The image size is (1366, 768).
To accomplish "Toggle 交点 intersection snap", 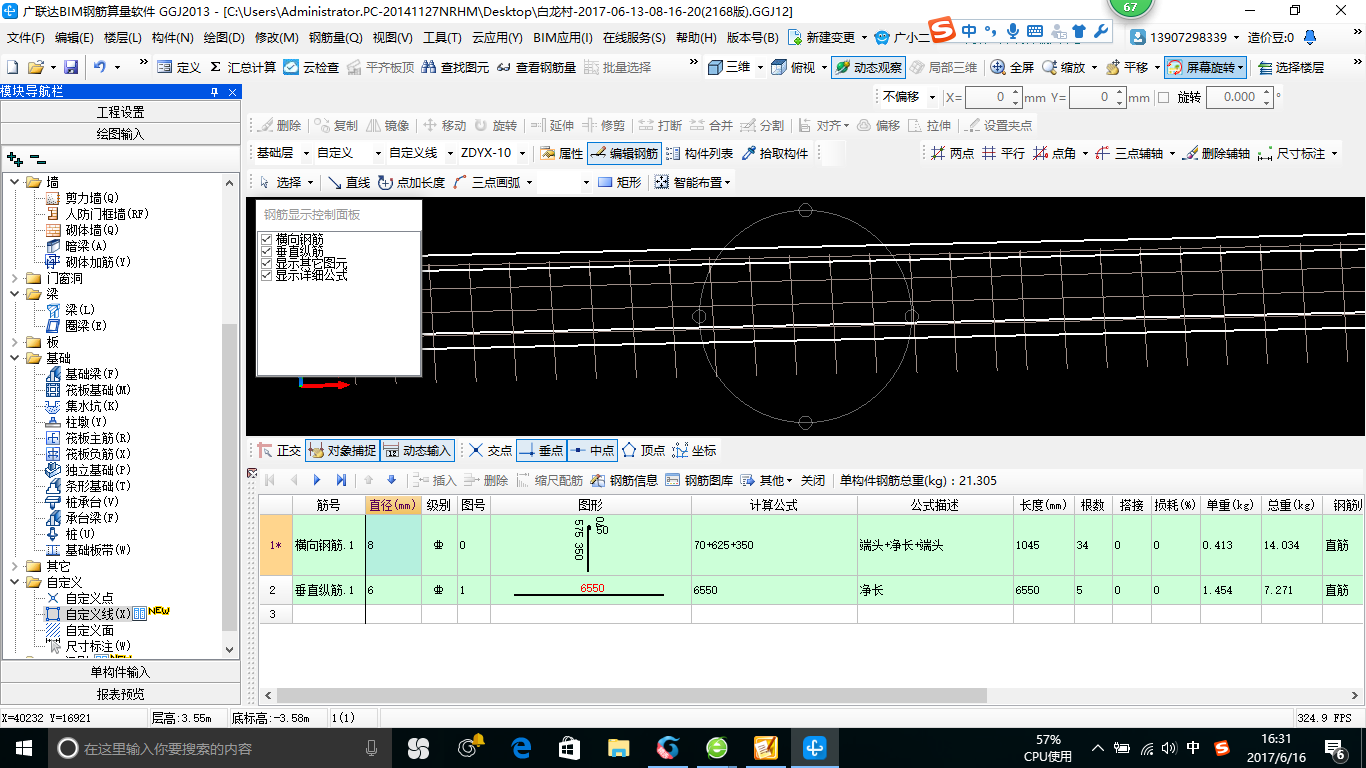I will click(490, 451).
